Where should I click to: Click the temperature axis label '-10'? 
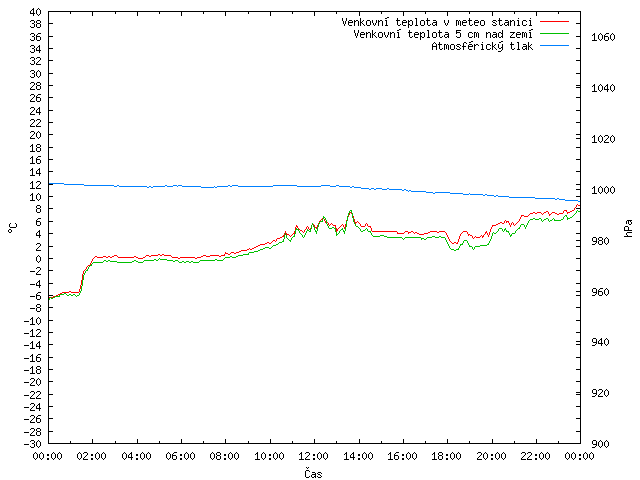(x=32, y=321)
